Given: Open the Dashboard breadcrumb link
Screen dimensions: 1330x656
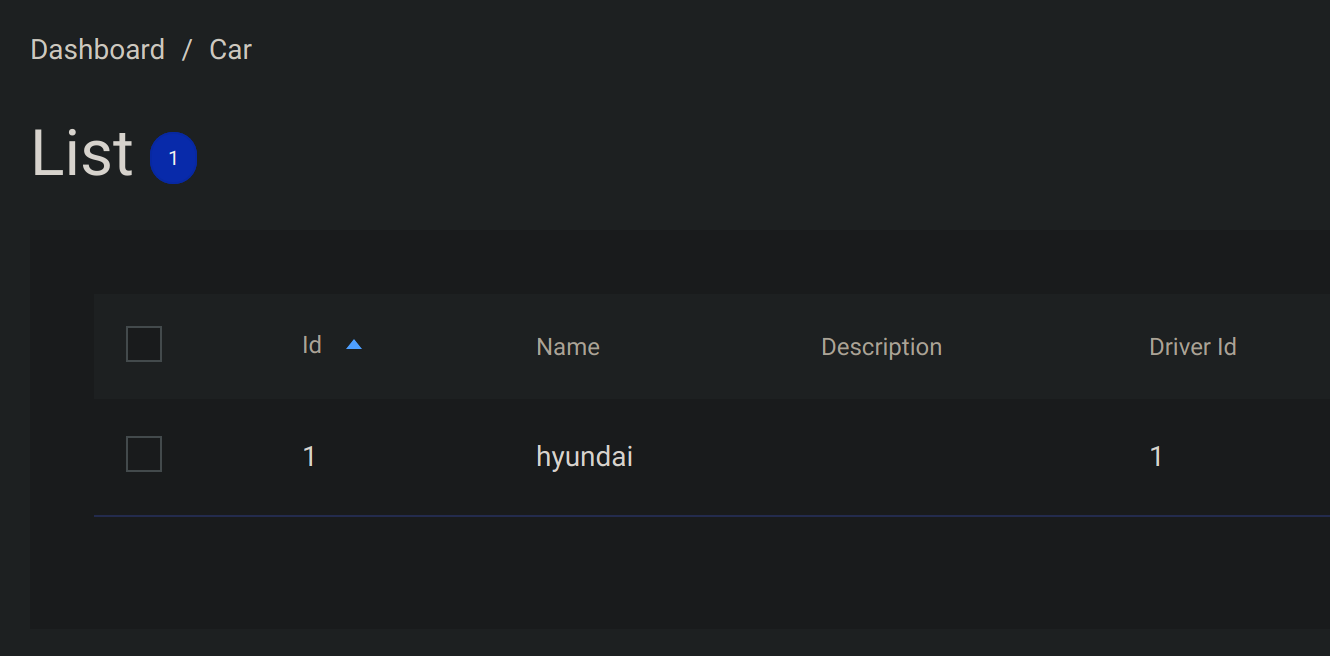Looking at the screenshot, I should coord(98,49).
